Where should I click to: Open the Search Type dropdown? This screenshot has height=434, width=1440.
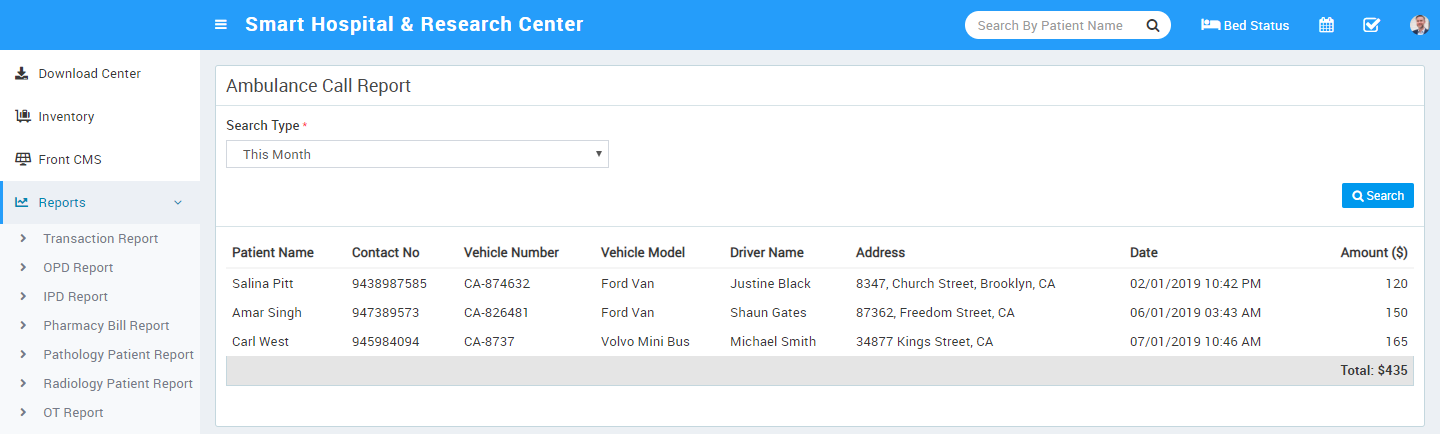pos(417,154)
